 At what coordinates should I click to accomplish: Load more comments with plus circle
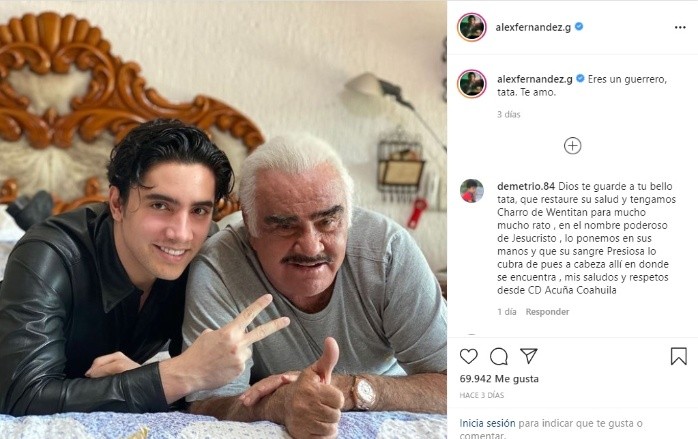pyautogui.click(x=572, y=146)
